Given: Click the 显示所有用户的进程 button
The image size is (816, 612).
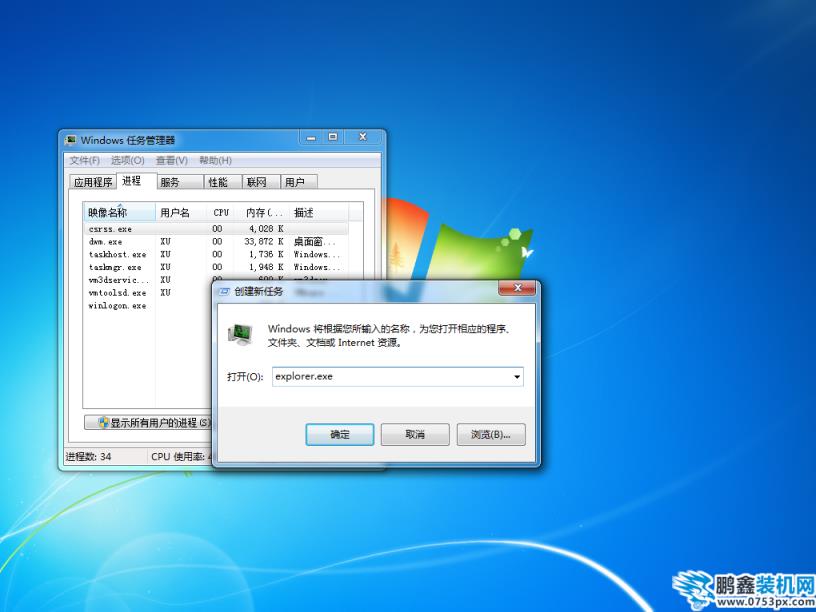Looking at the screenshot, I should pyautogui.click(x=148, y=423).
